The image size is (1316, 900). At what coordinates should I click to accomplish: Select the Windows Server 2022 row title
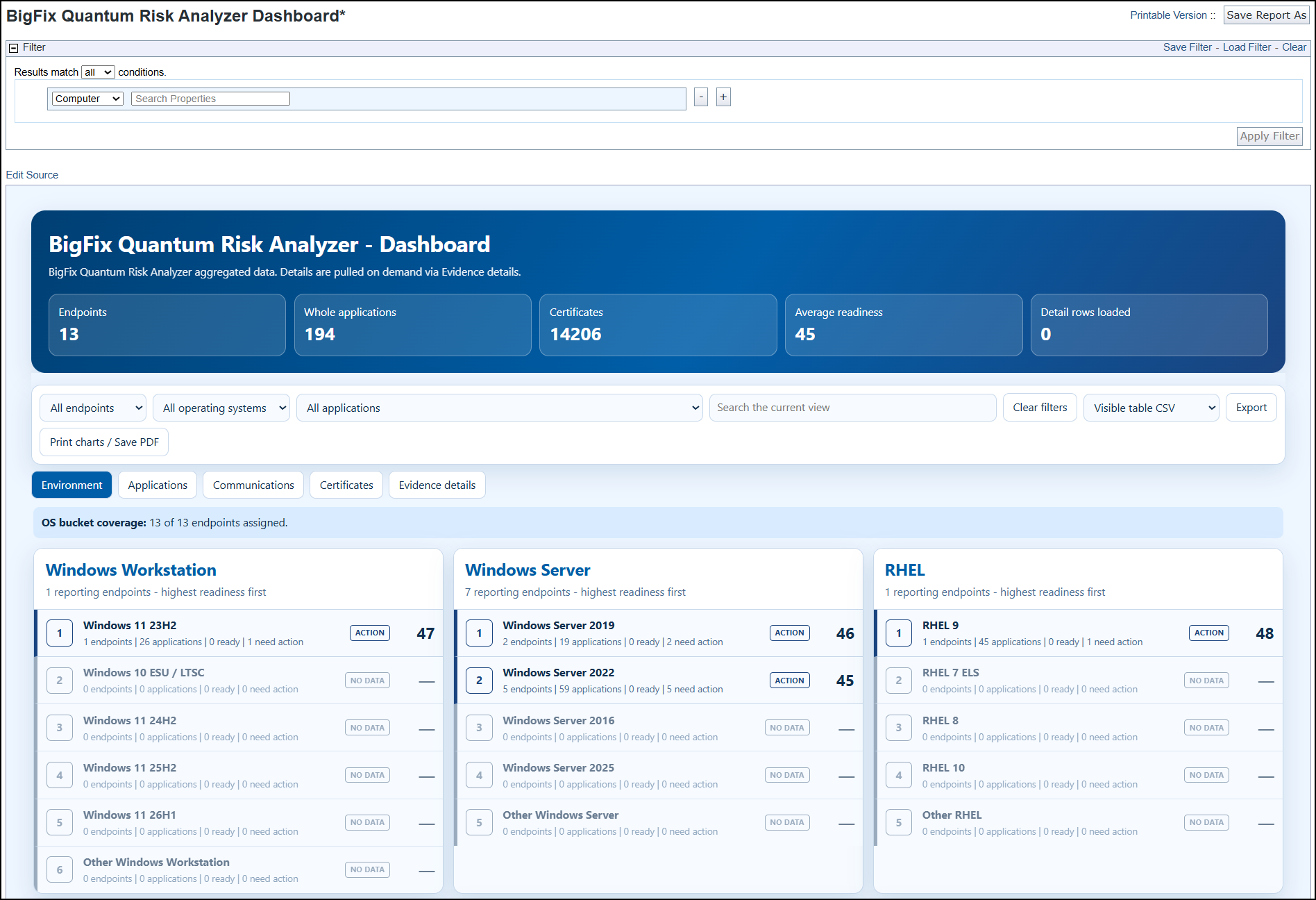559,672
